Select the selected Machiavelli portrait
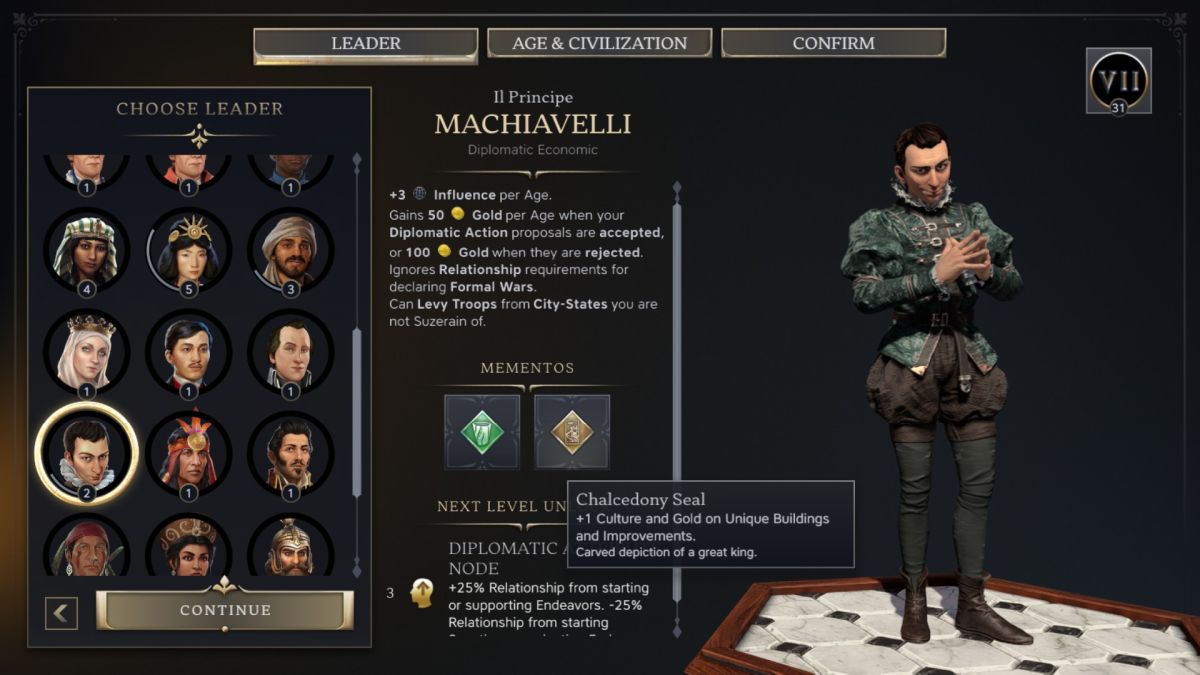 click(x=86, y=454)
